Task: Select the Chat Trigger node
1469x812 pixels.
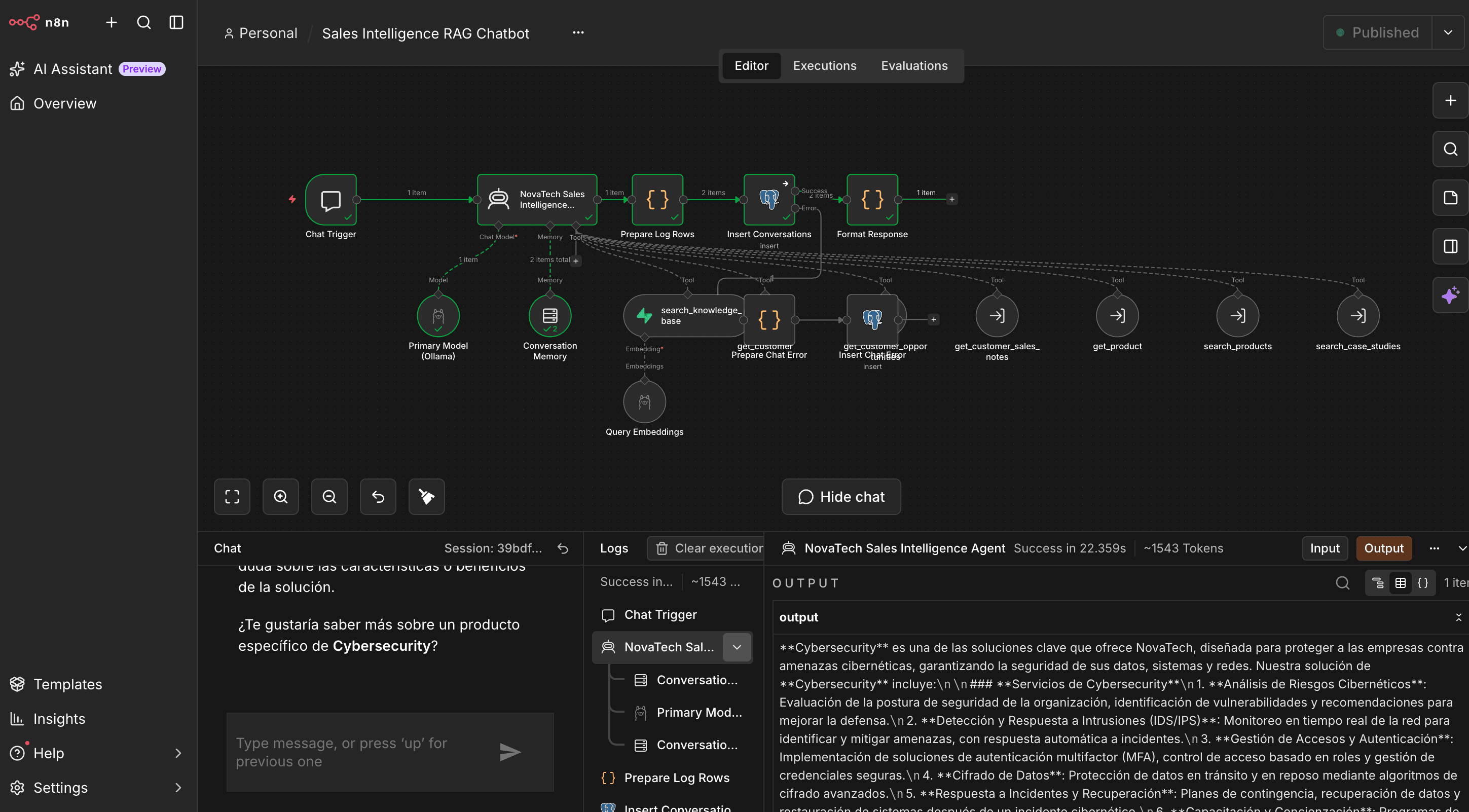Action: tap(330, 200)
